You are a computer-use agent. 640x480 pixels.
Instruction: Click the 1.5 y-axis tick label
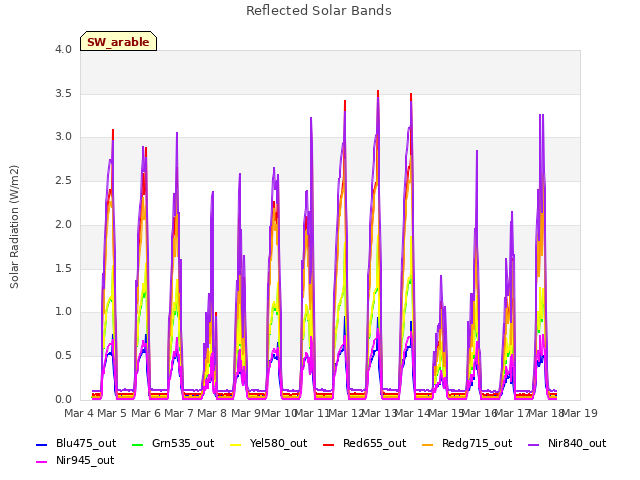[63, 268]
